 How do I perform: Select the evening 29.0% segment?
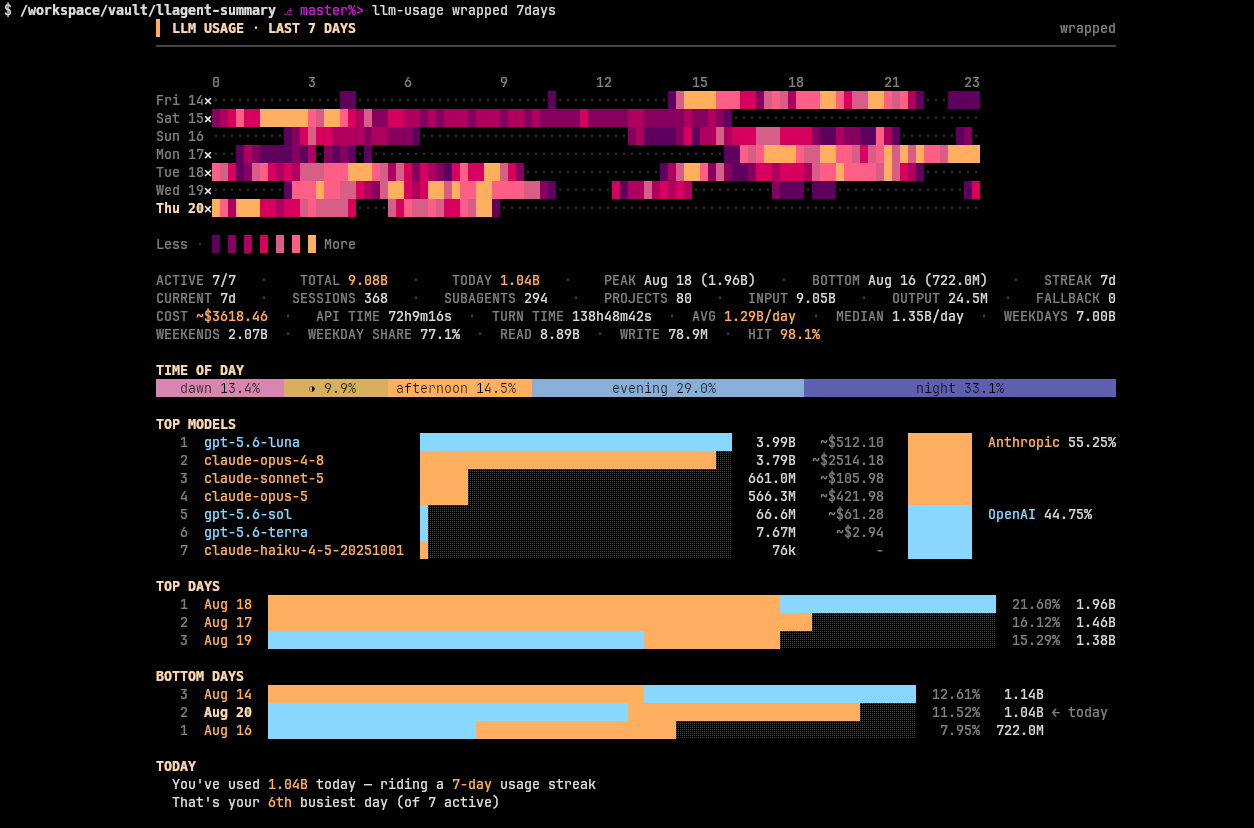click(668, 388)
